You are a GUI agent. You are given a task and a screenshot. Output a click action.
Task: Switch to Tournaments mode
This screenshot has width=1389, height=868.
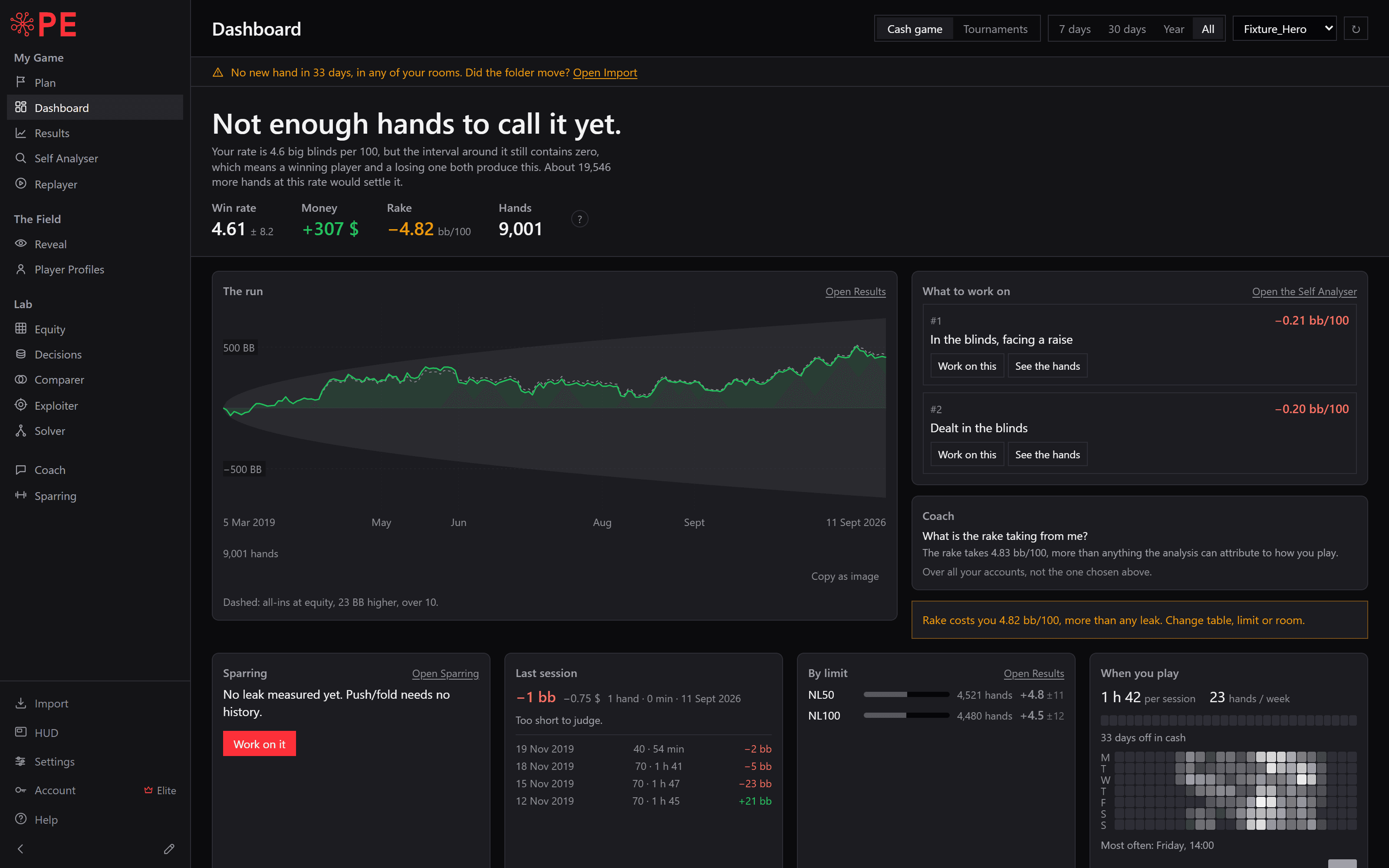click(x=995, y=29)
